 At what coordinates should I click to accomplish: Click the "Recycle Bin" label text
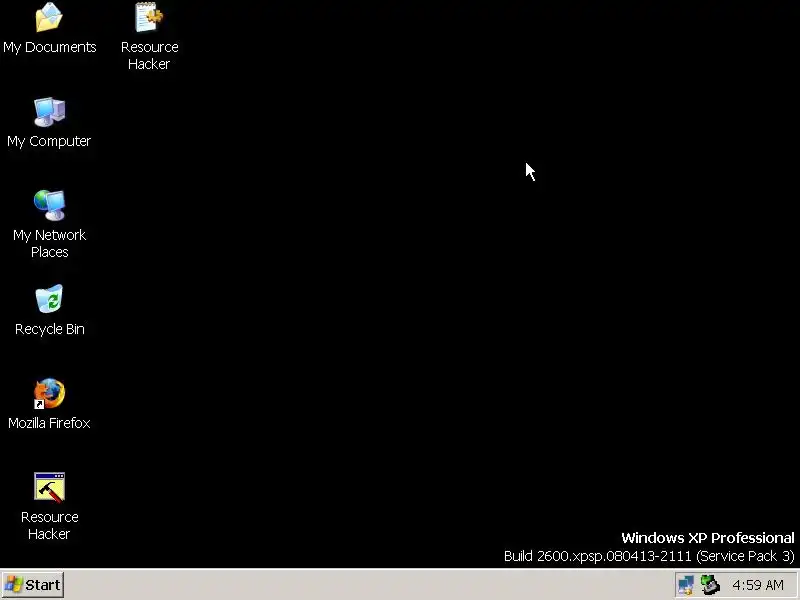49,329
